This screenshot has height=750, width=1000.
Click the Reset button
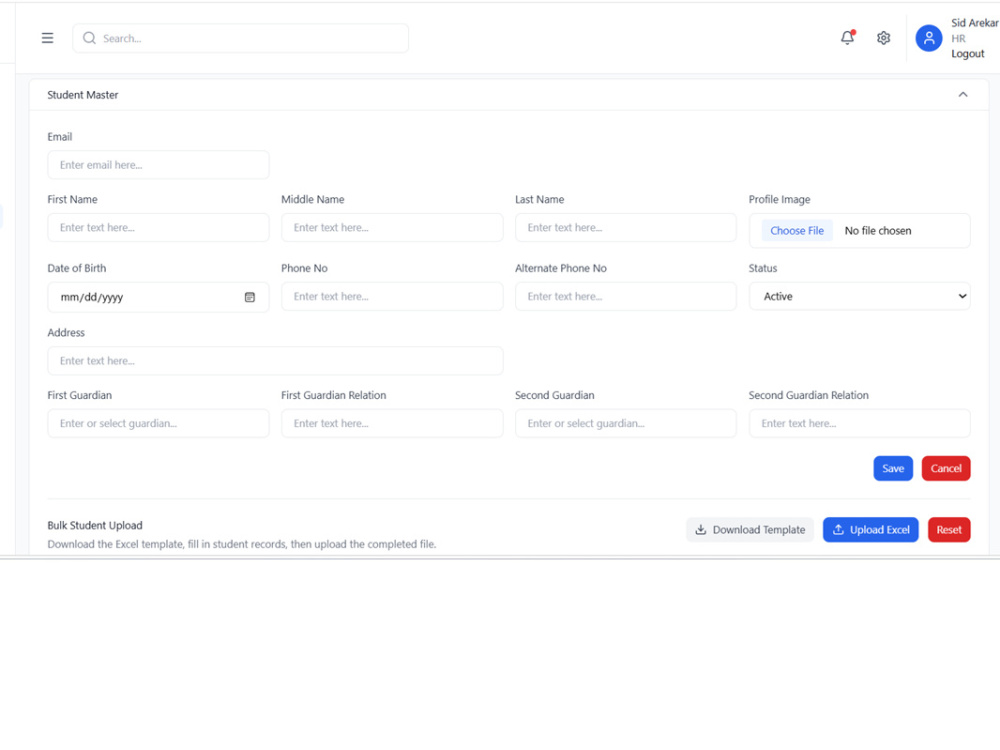tap(949, 530)
